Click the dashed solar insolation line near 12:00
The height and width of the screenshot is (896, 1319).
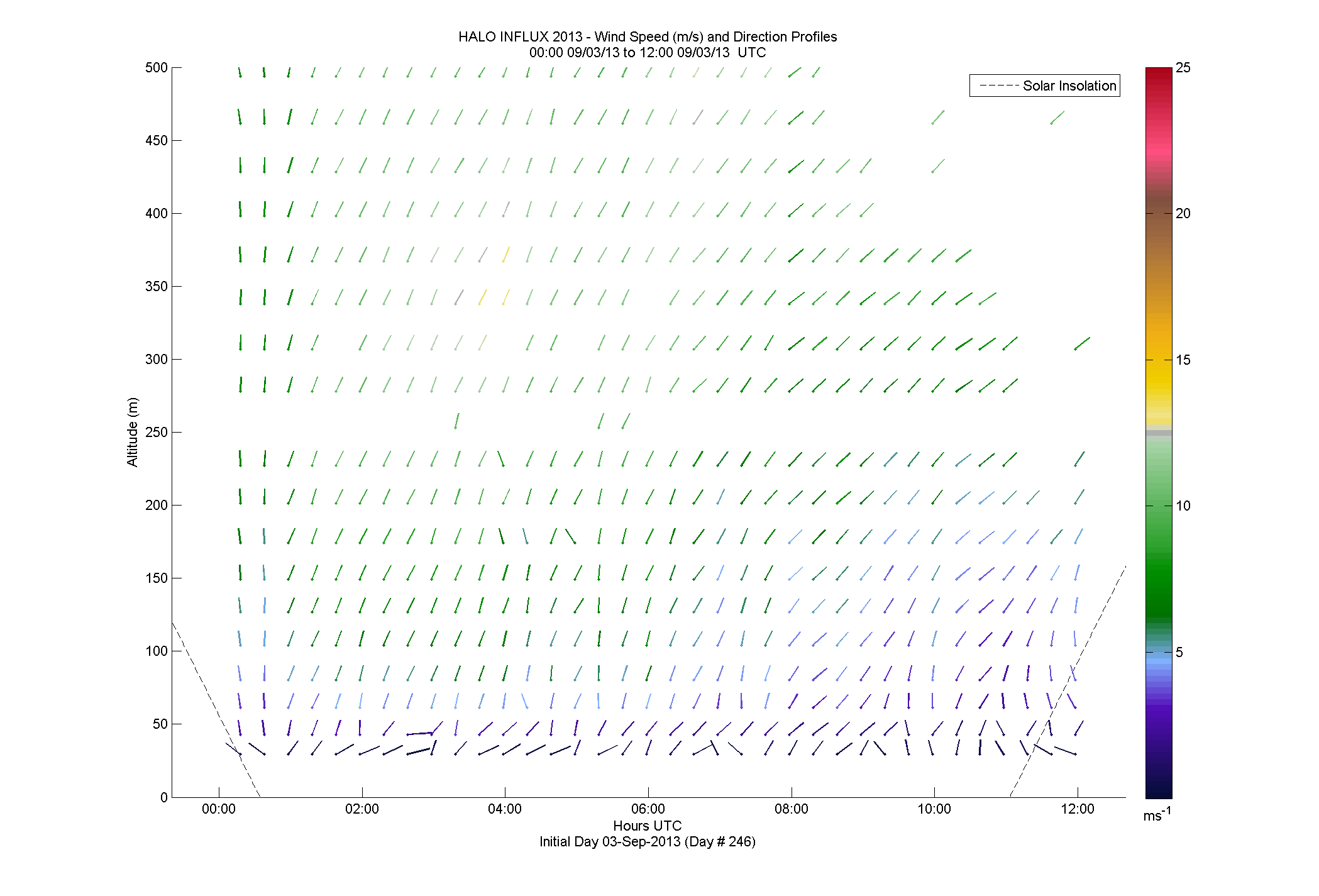(1068, 681)
